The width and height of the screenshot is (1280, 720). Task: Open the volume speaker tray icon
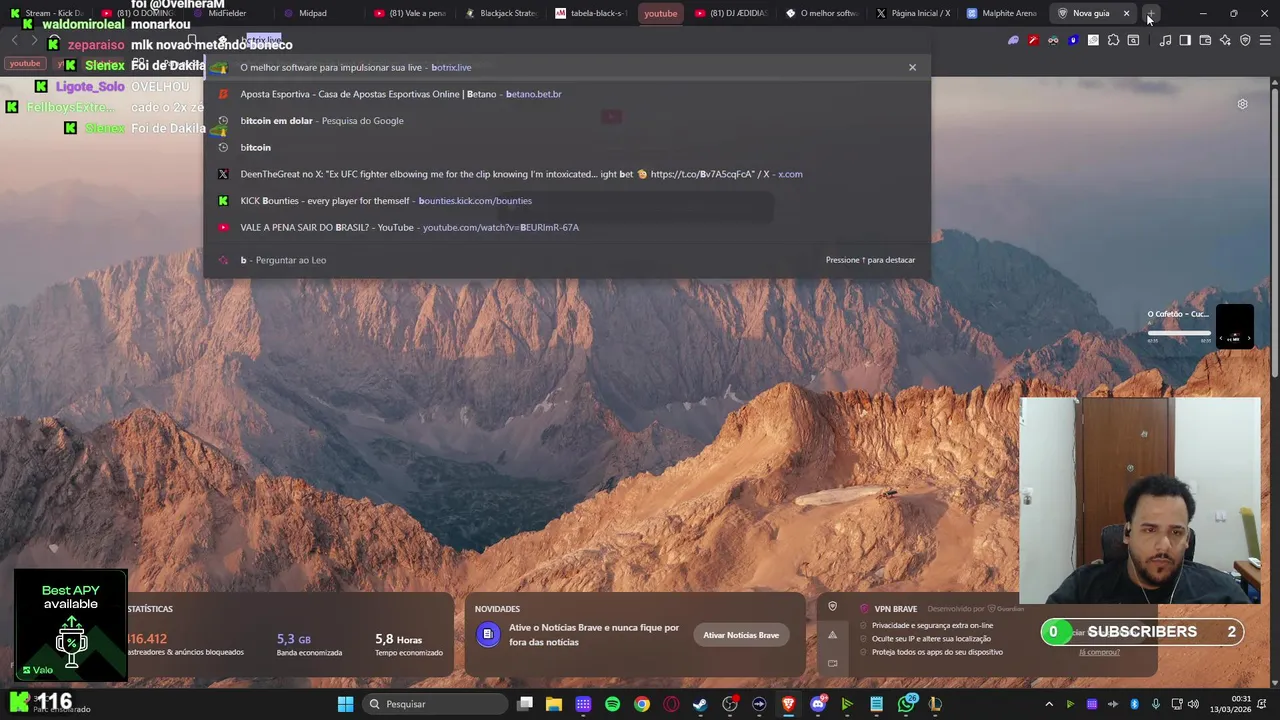pyautogui.click(x=1192, y=704)
